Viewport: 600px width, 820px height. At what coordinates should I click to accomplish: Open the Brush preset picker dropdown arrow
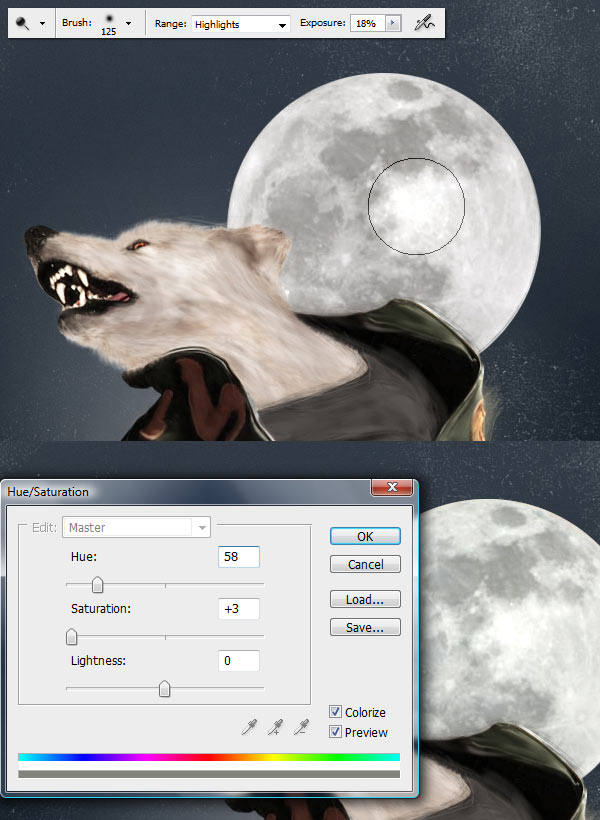(x=128, y=24)
